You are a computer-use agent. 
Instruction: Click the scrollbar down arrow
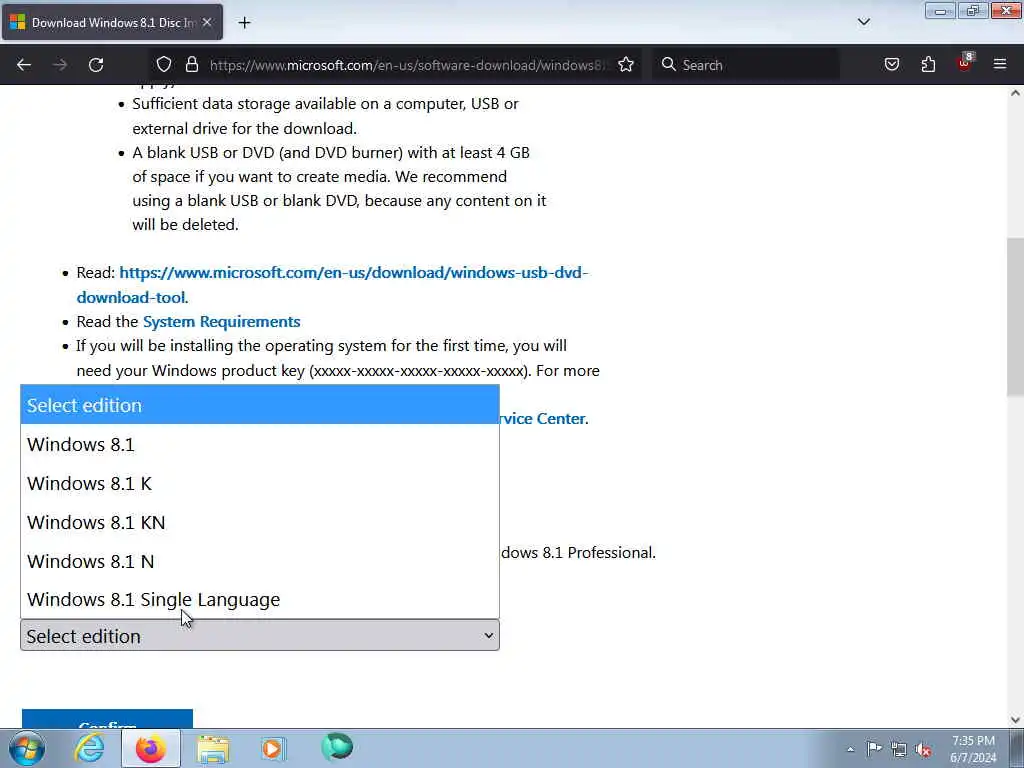coord(1015,720)
